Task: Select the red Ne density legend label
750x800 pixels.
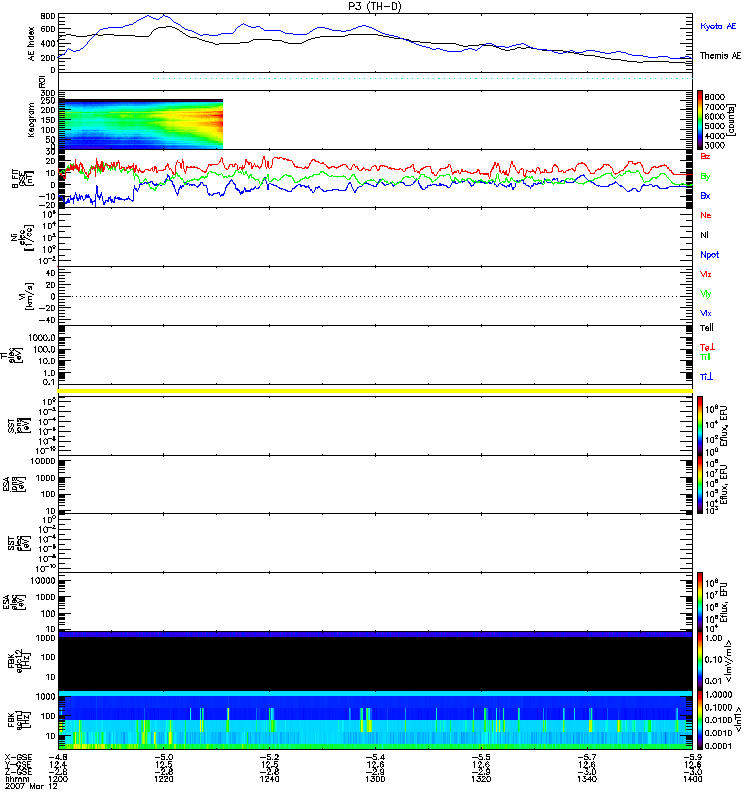Action: pos(705,215)
